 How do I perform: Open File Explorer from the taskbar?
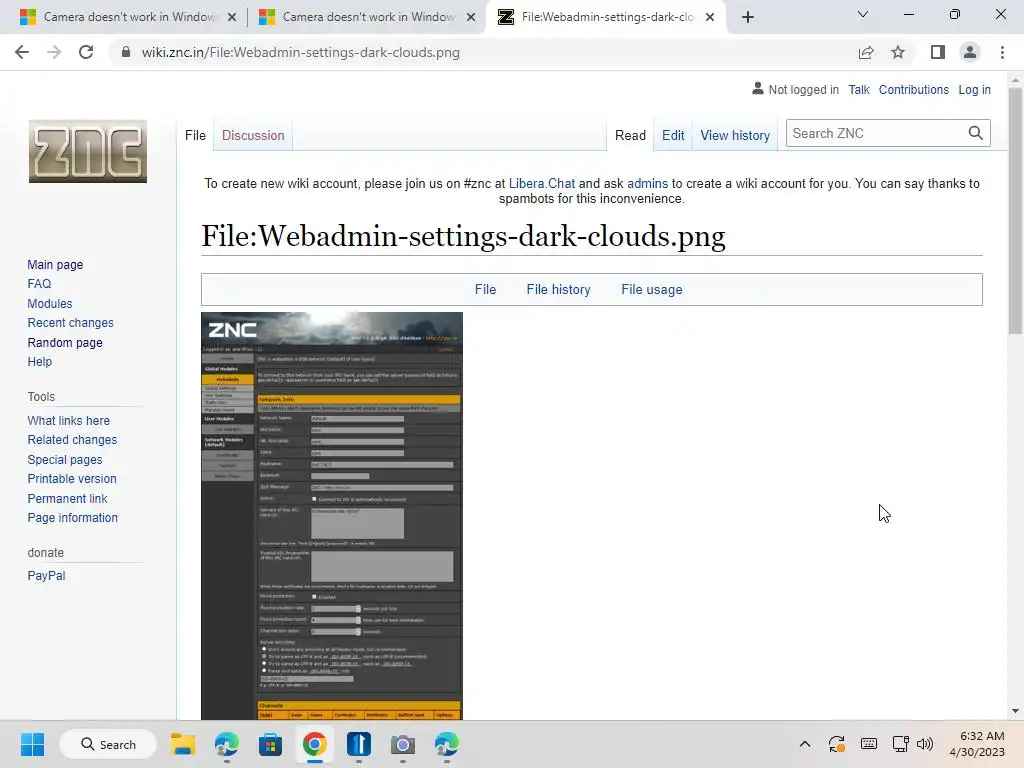pos(183,744)
